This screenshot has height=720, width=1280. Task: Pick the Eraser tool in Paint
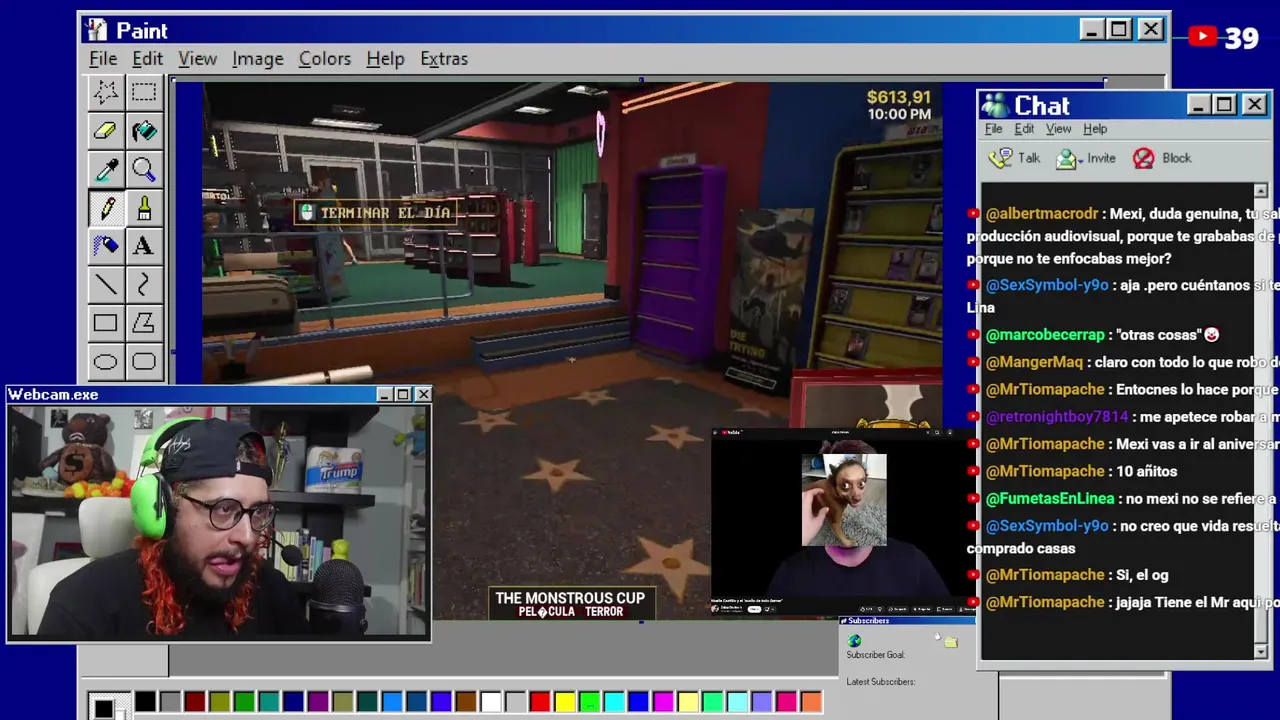click(x=105, y=131)
